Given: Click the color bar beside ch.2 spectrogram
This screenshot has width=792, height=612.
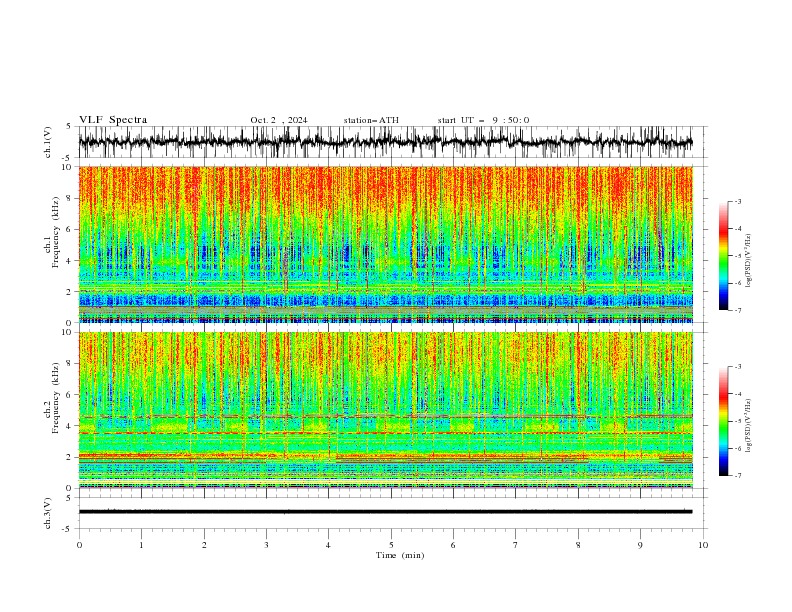Looking at the screenshot, I should tap(723, 421).
